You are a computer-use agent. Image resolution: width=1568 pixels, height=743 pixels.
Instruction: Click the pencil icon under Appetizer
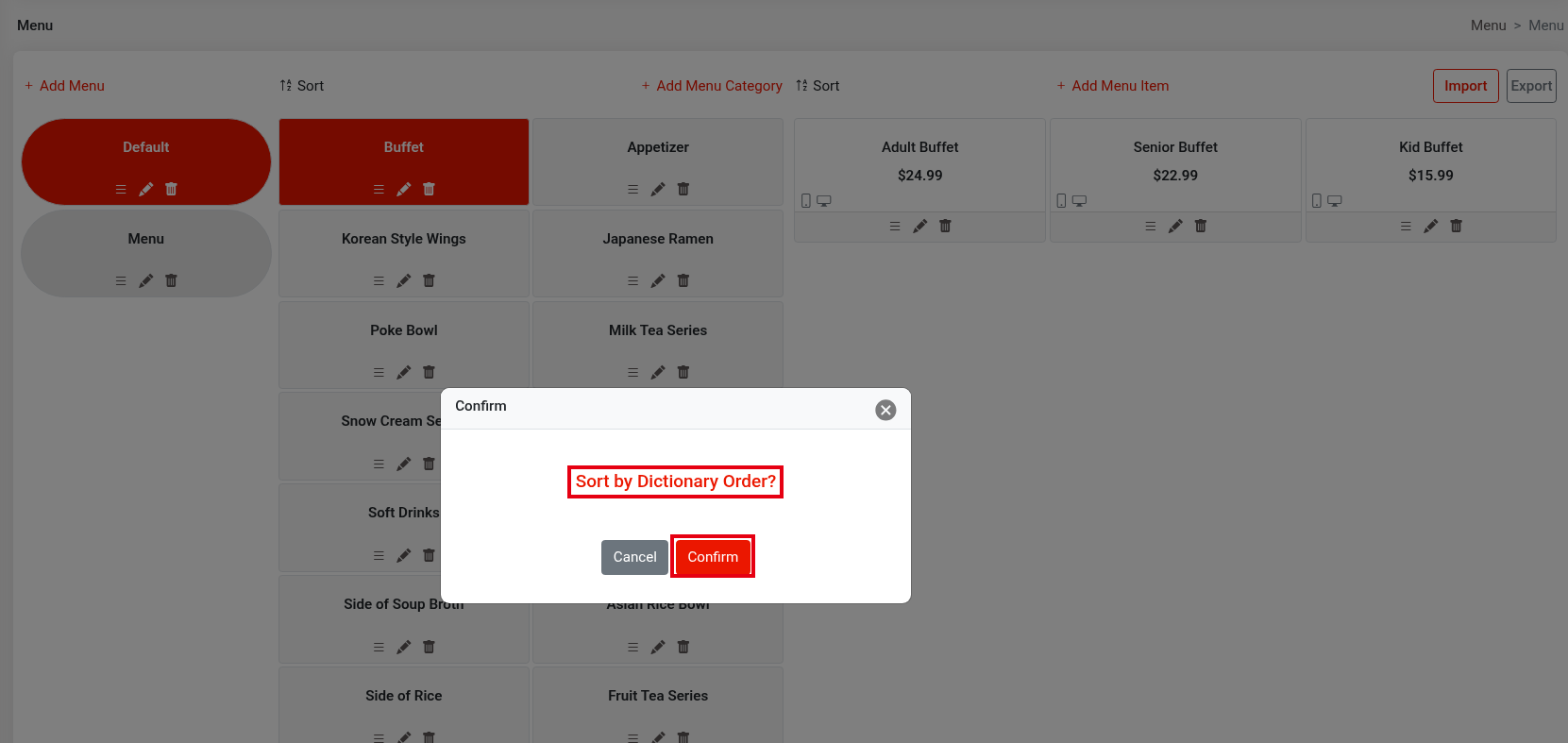(x=658, y=189)
